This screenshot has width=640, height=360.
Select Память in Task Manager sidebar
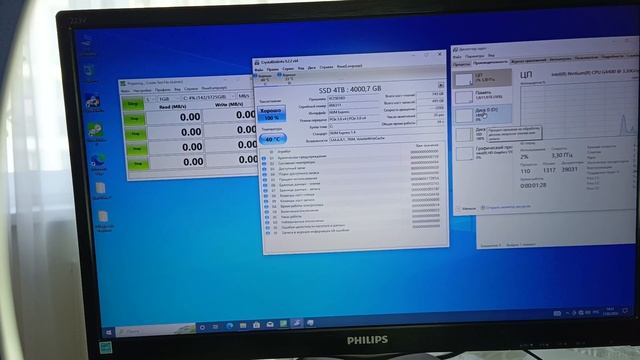pyautogui.click(x=482, y=96)
